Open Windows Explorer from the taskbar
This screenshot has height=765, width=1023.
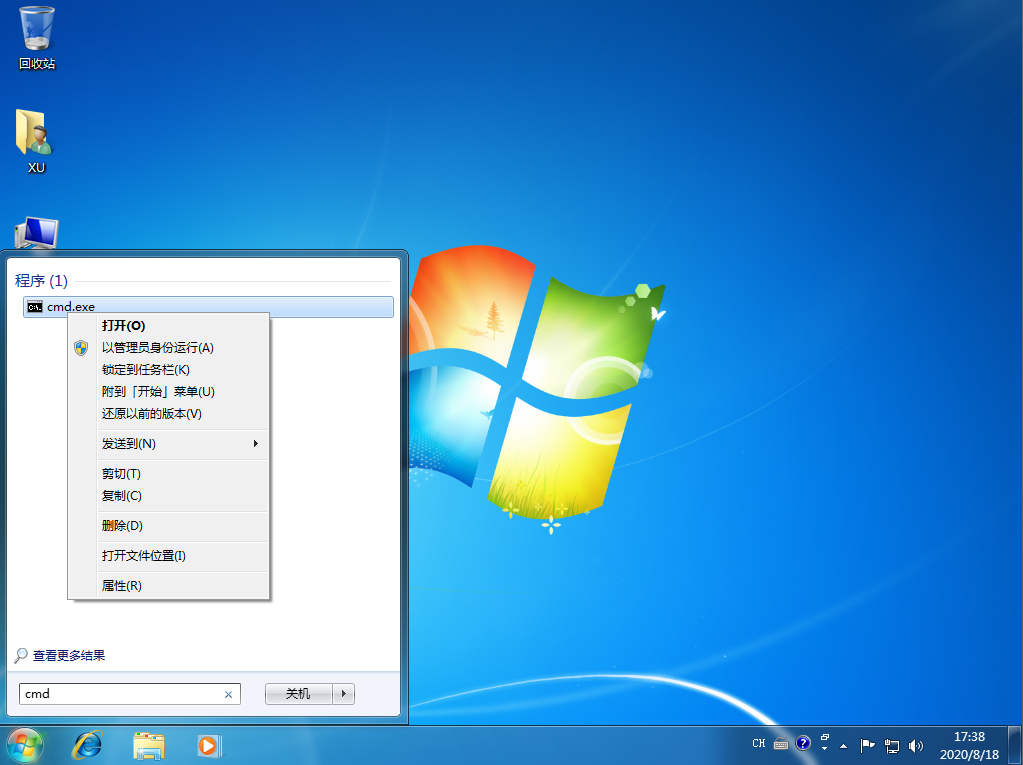[149, 744]
